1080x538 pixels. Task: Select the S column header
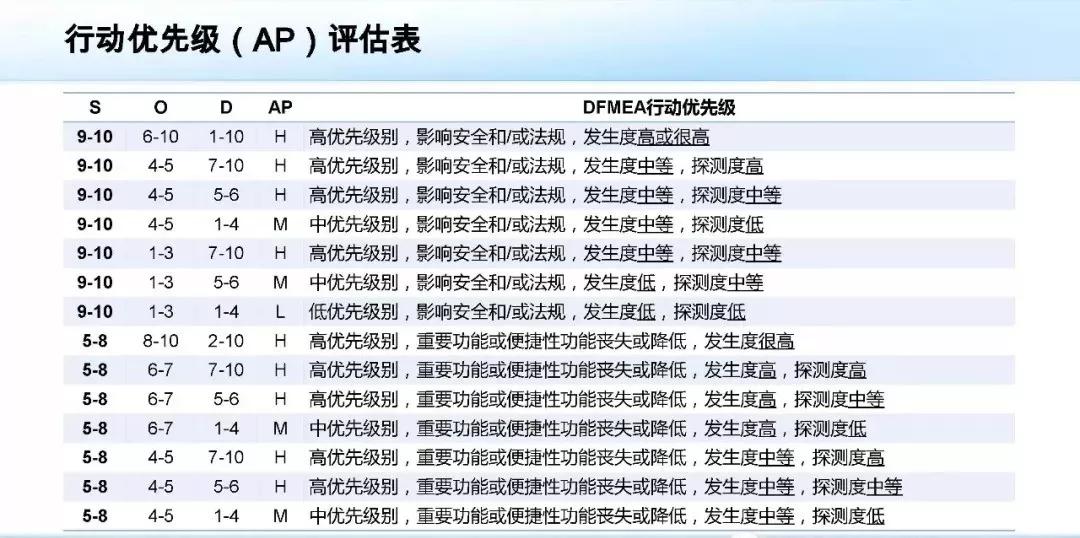(94, 107)
